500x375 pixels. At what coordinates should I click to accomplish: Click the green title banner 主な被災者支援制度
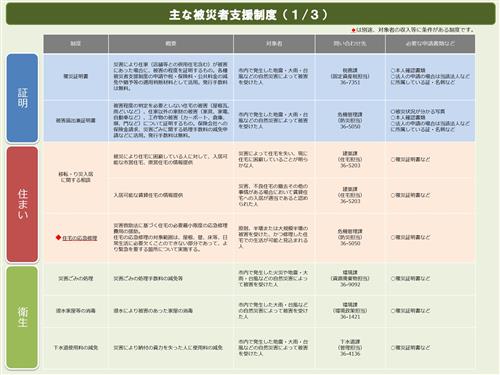(x=251, y=14)
